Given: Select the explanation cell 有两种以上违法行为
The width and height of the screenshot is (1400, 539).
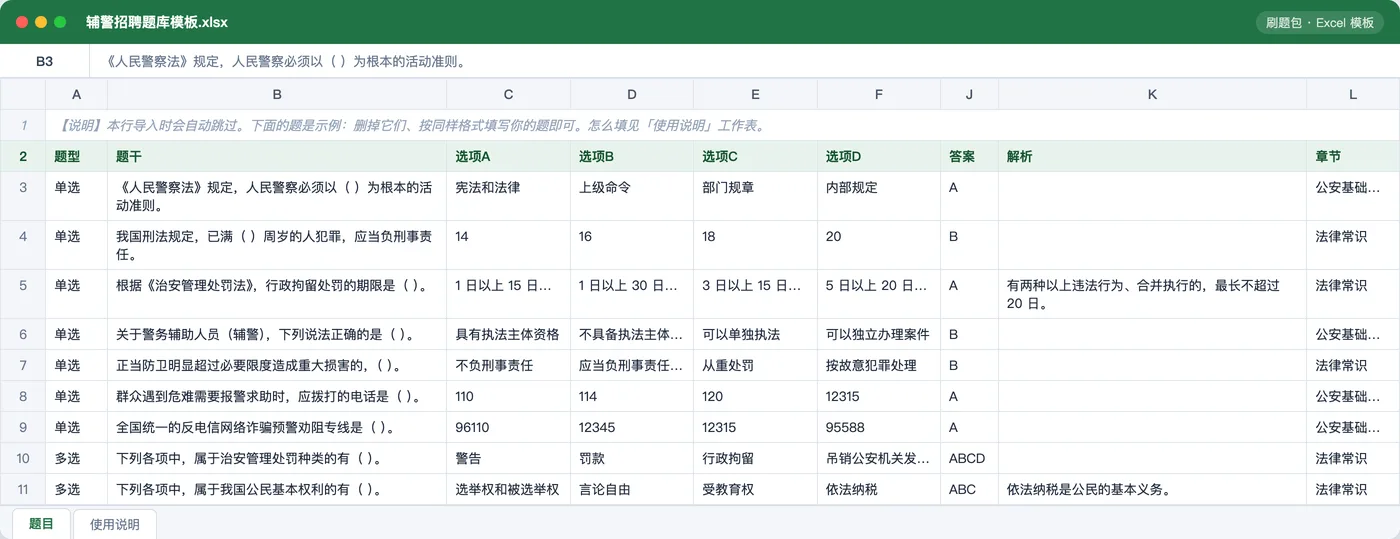Looking at the screenshot, I should (1152, 294).
